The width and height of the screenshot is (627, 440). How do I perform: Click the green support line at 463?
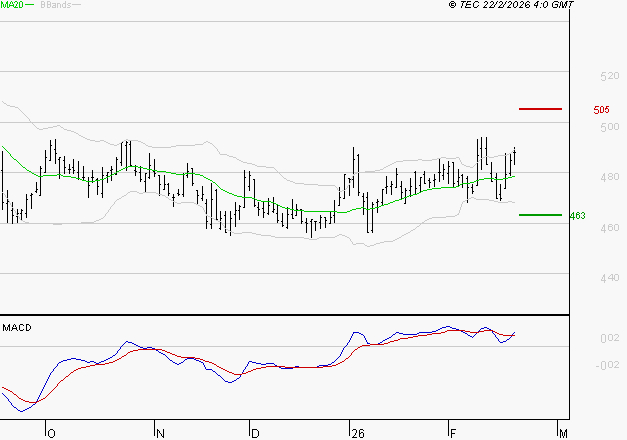click(540, 214)
